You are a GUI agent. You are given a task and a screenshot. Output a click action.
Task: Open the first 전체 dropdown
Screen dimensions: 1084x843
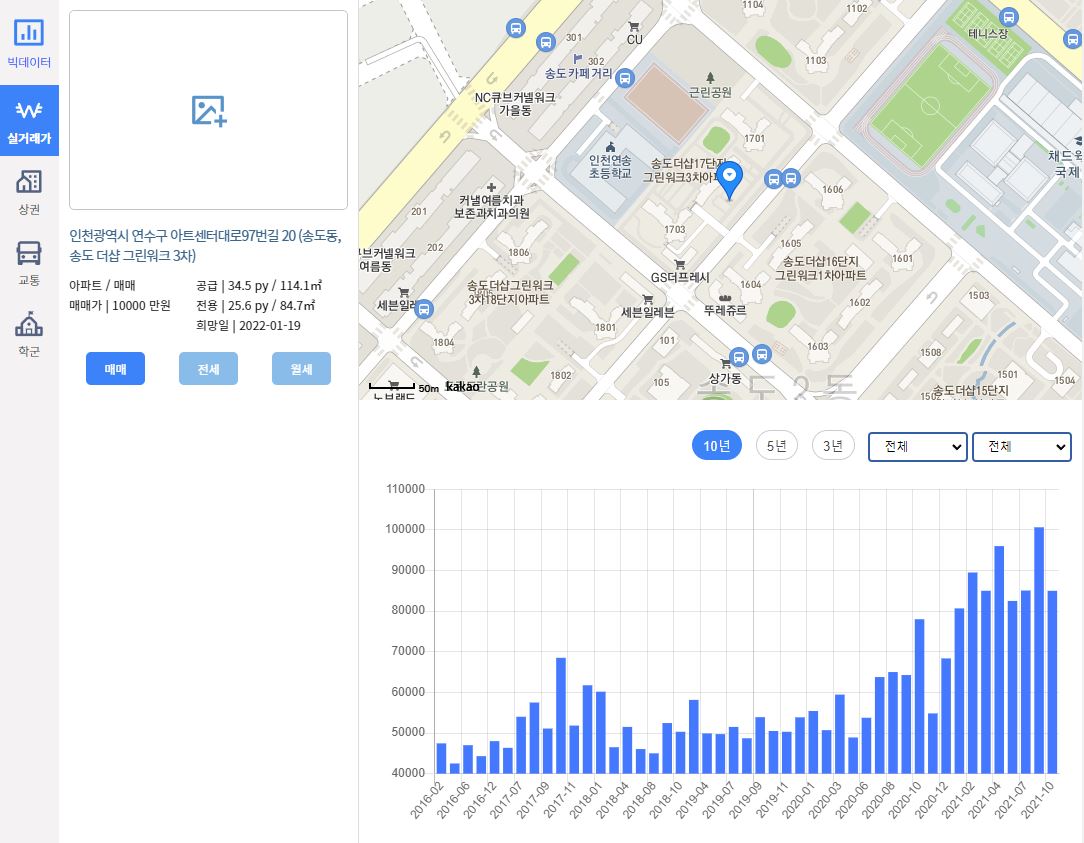pos(917,447)
